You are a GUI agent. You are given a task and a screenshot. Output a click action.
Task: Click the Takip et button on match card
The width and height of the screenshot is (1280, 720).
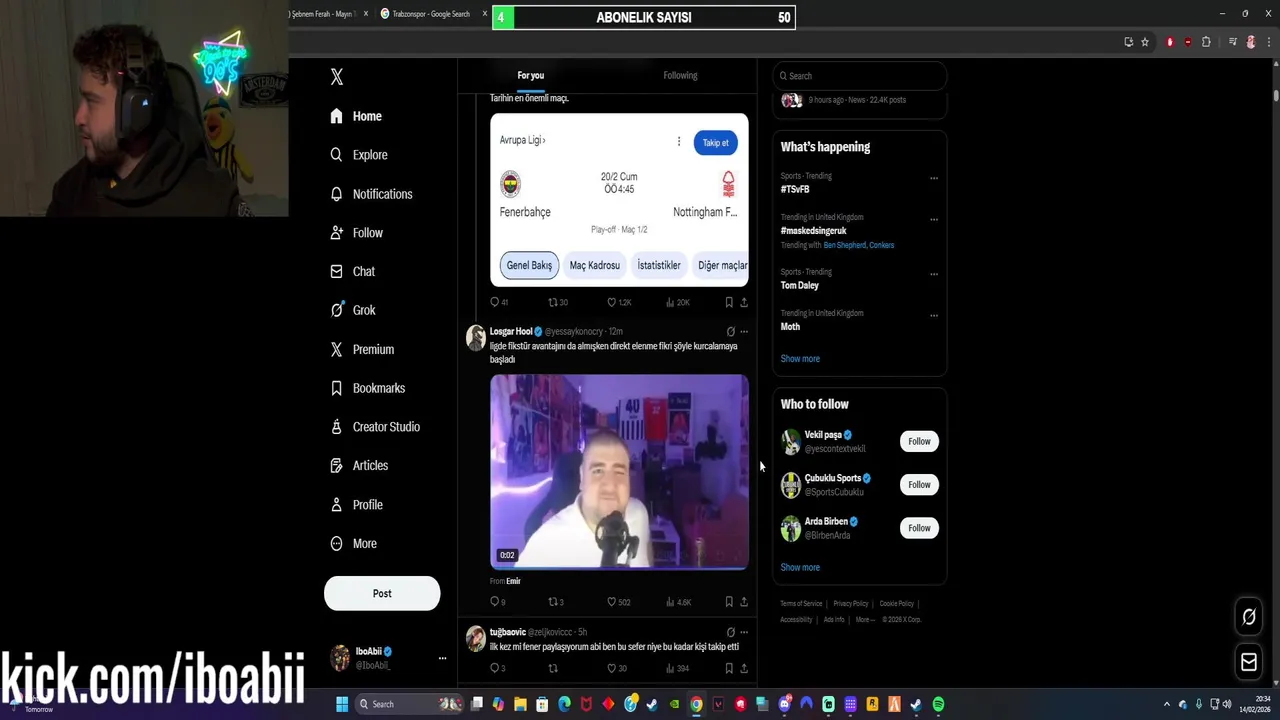715,143
